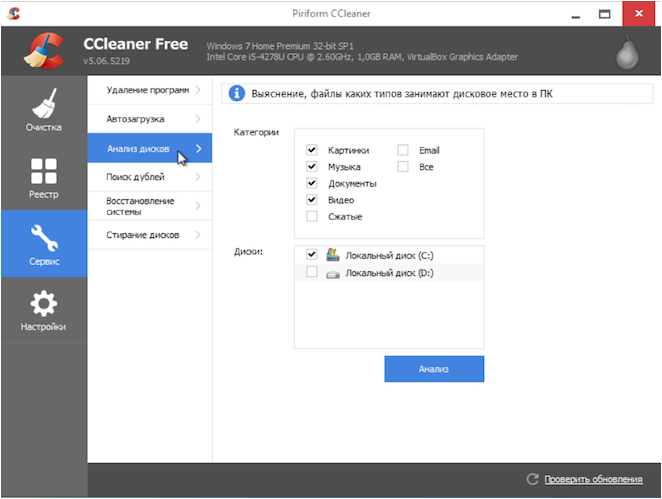Click the blue info icon

point(237,94)
